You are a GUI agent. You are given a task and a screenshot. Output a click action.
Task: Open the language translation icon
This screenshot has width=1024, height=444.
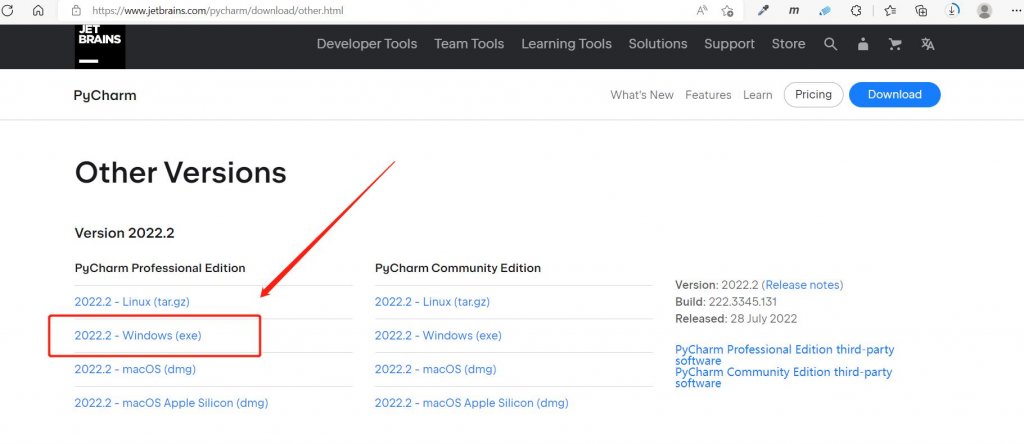coord(927,44)
